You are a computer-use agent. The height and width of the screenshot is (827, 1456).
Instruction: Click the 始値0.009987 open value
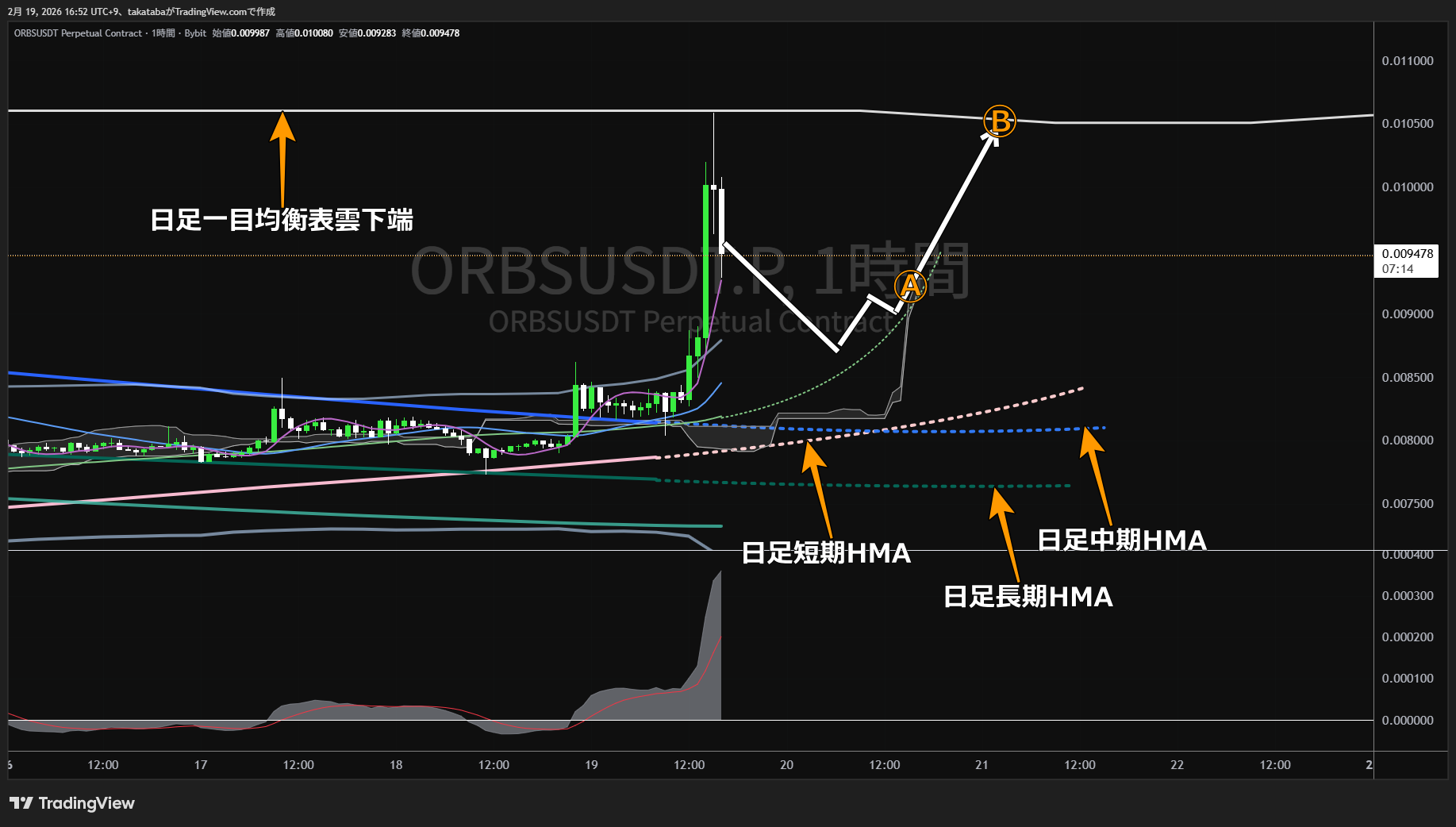241,33
